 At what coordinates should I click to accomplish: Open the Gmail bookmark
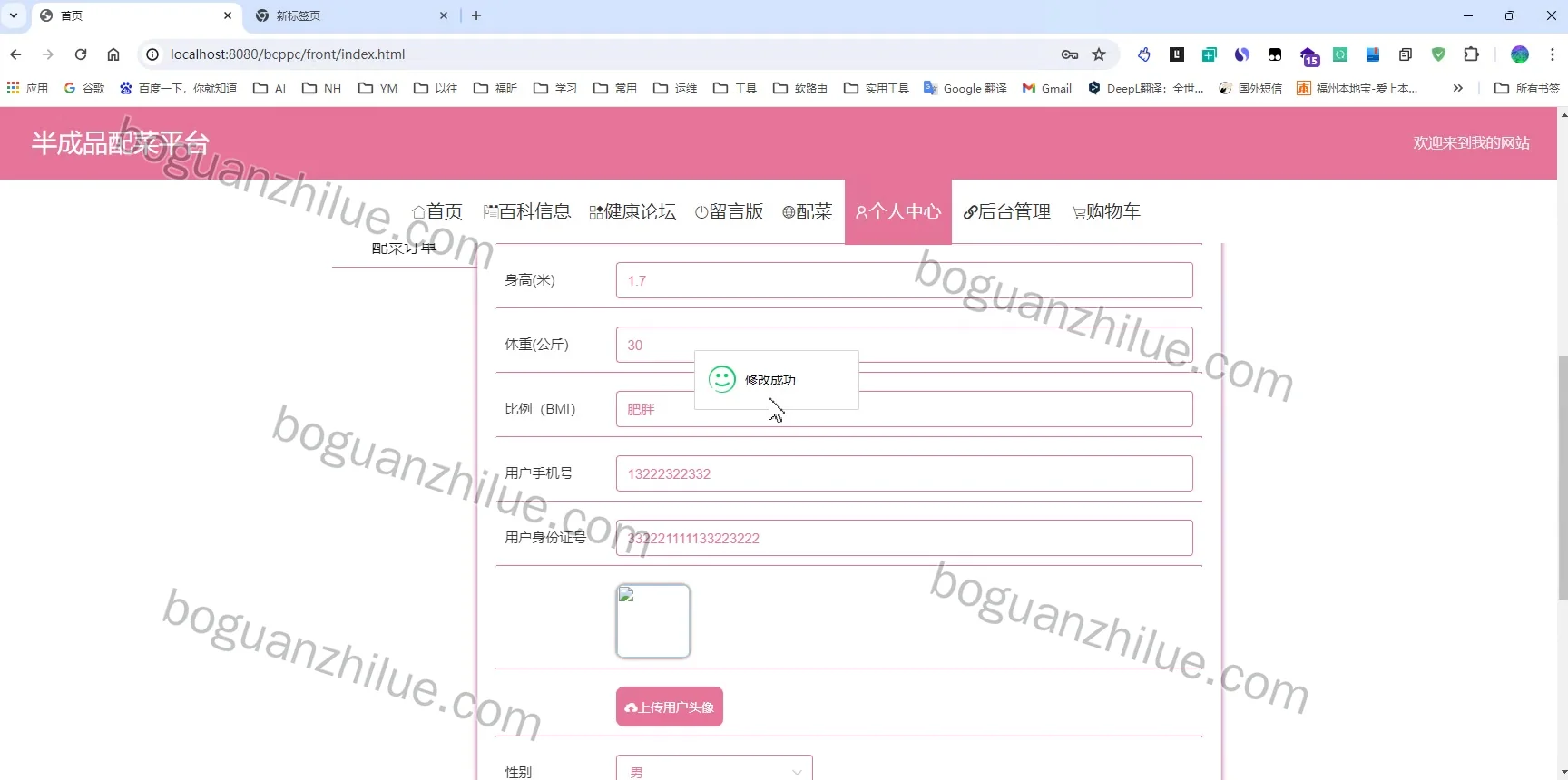(x=1047, y=88)
